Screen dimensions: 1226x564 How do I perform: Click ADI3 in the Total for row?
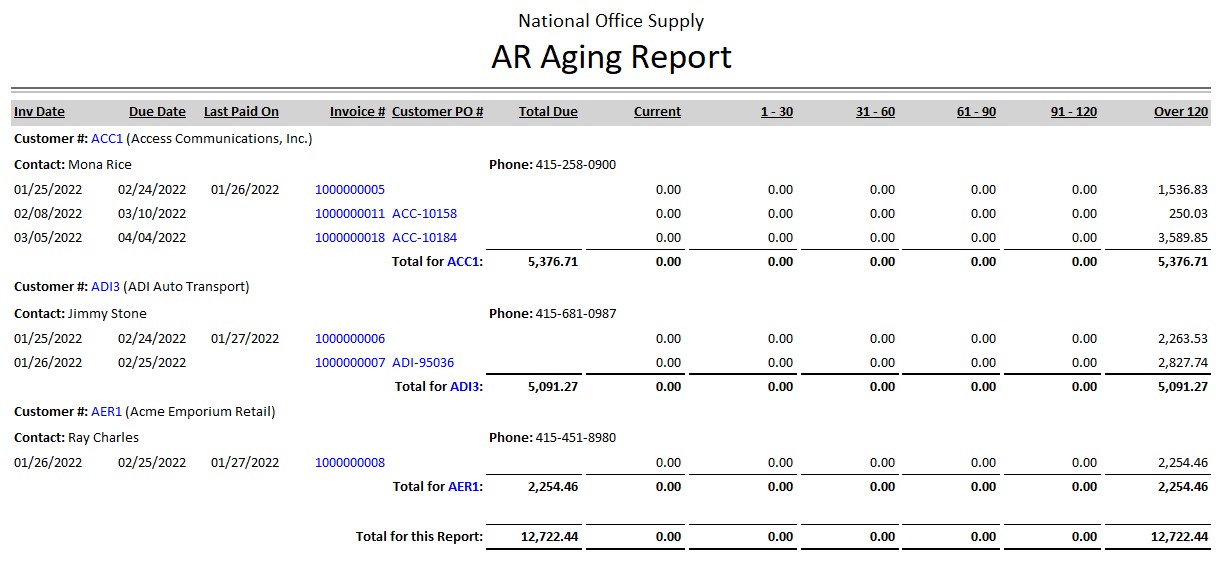point(464,387)
